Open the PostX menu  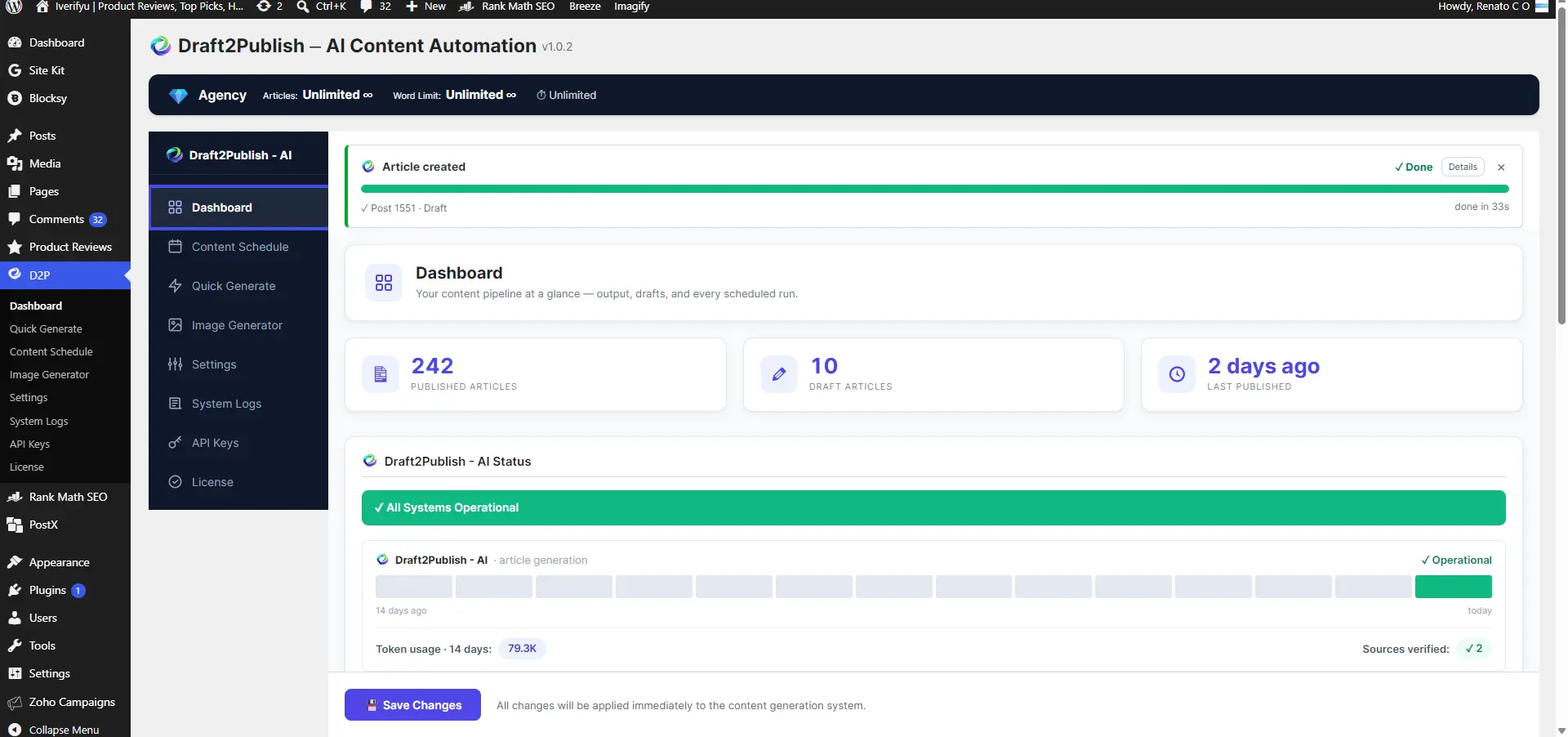[65, 525]
